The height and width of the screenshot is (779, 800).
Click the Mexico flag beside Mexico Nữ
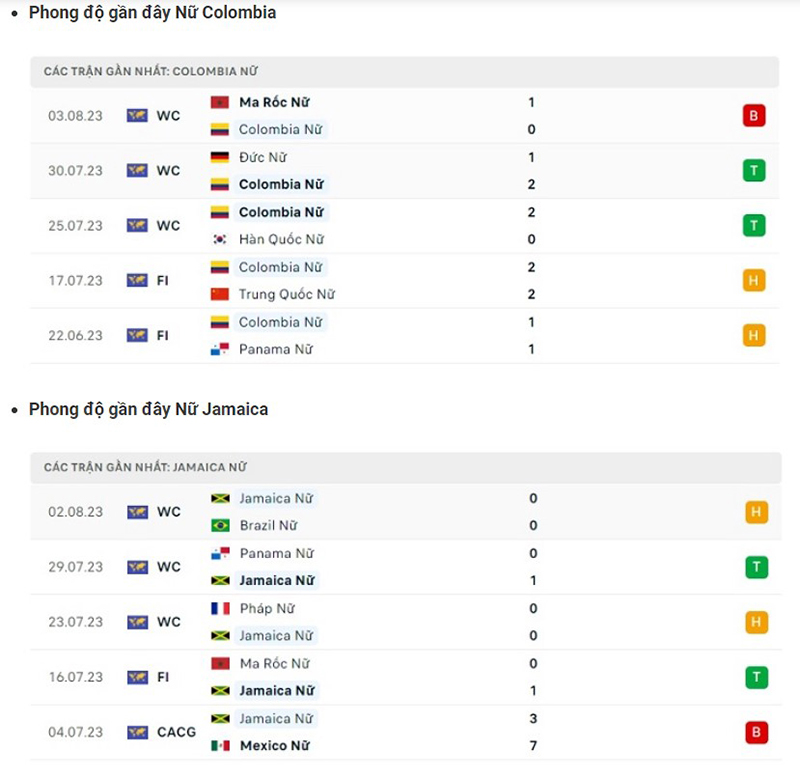[221, 745]
